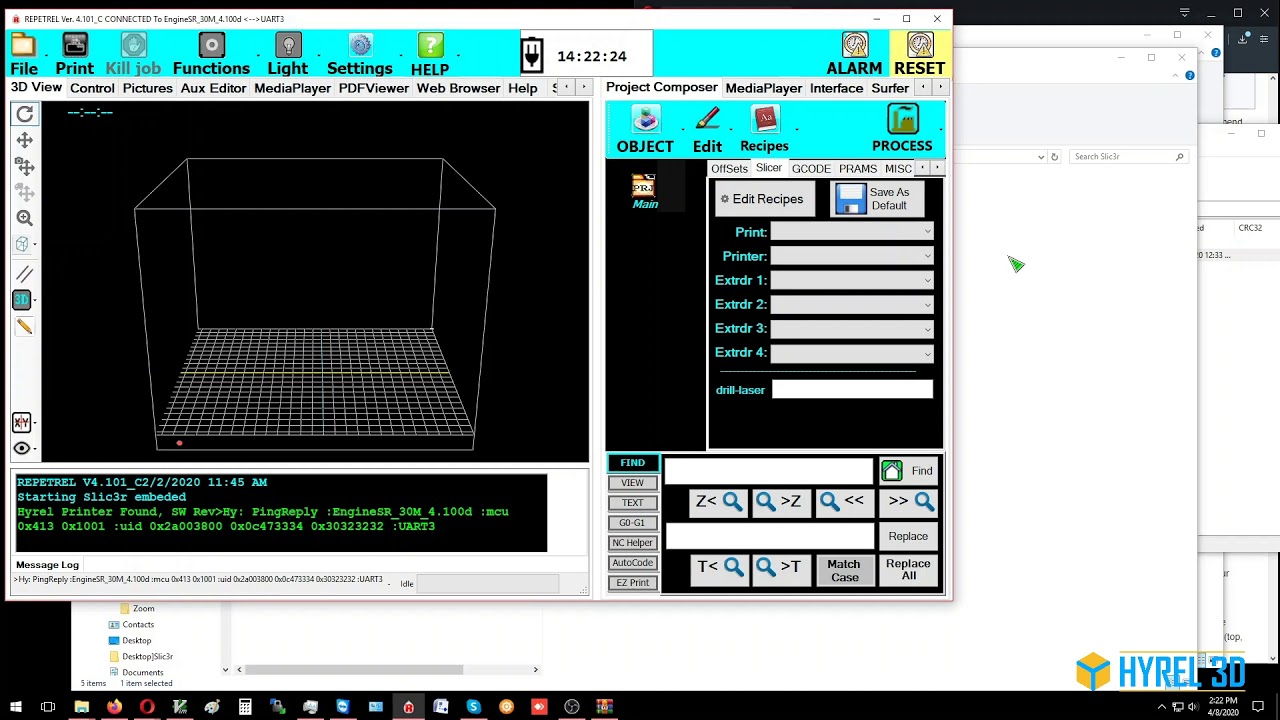The image size is (1280, 720).
Task: Click the T< search button
Action: [720, 567]
